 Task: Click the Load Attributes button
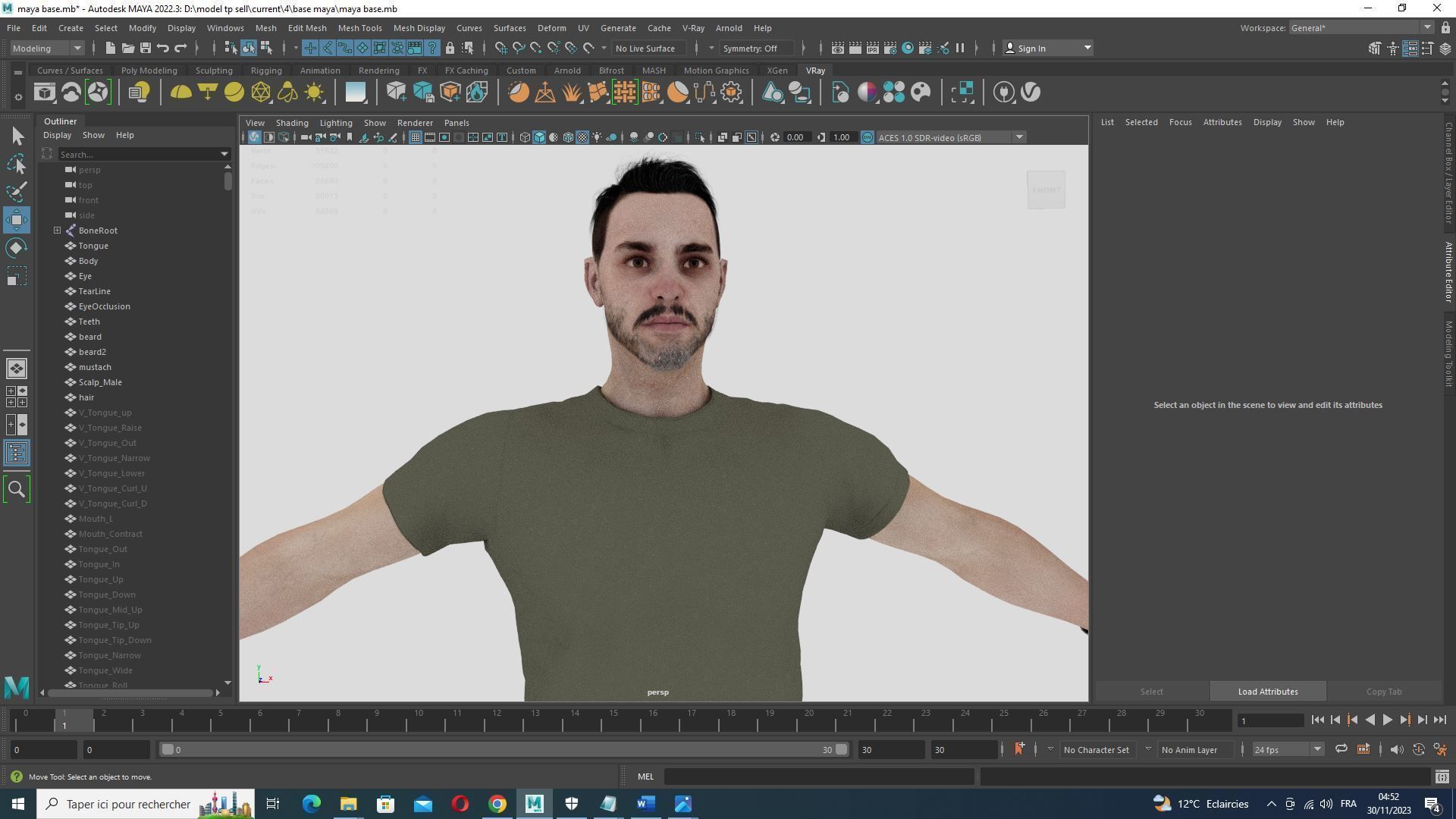coord(1267,692)
